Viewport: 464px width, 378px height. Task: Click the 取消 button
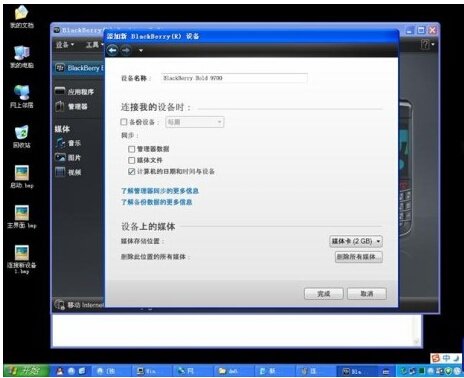click(x=367, y=294)
